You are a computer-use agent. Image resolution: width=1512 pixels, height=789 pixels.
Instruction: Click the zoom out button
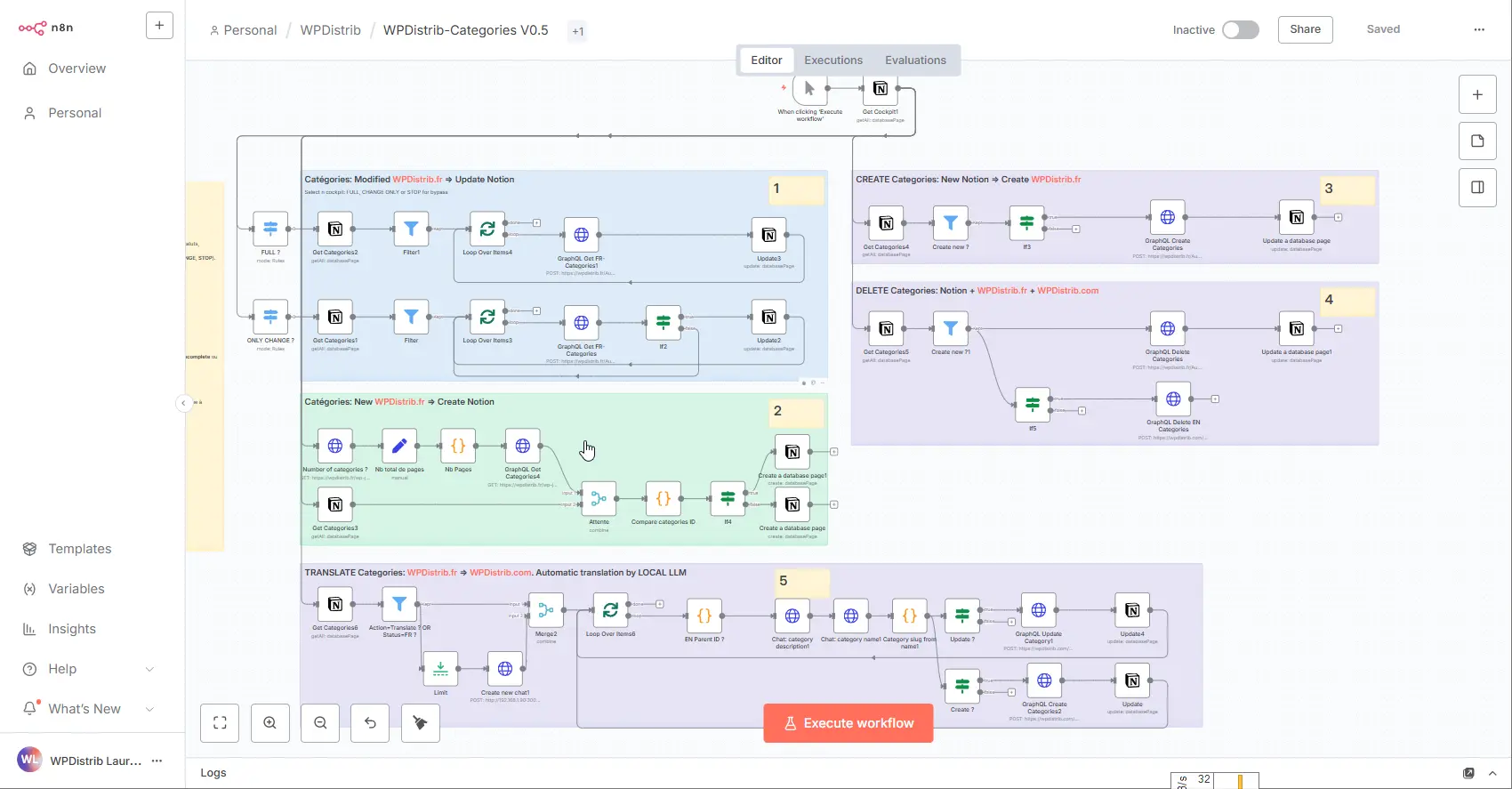320,723
